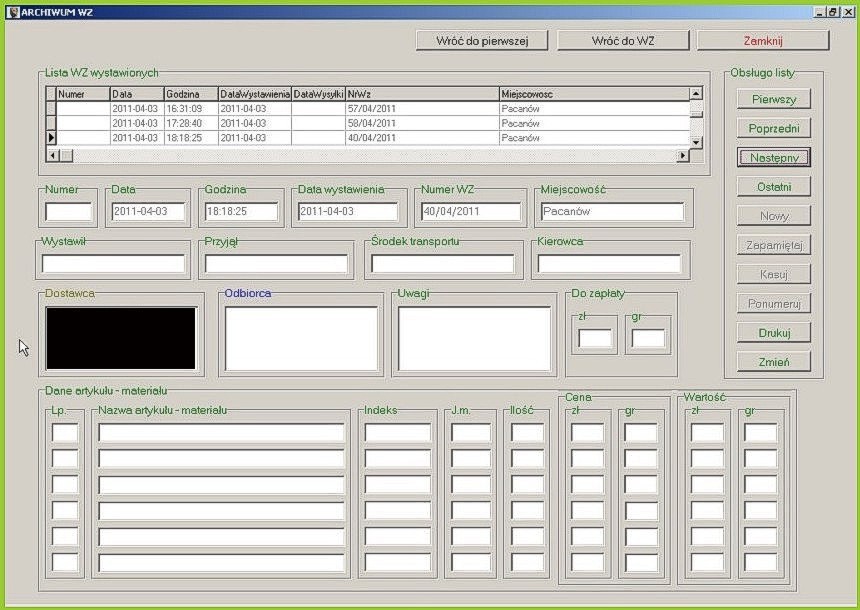Click the application icon in the title bar
860x610 pixels.
pos(13,12)
